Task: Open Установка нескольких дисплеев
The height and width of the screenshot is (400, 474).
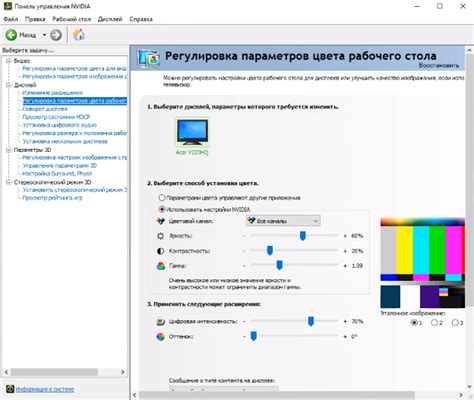Action: tap(65, 141)
